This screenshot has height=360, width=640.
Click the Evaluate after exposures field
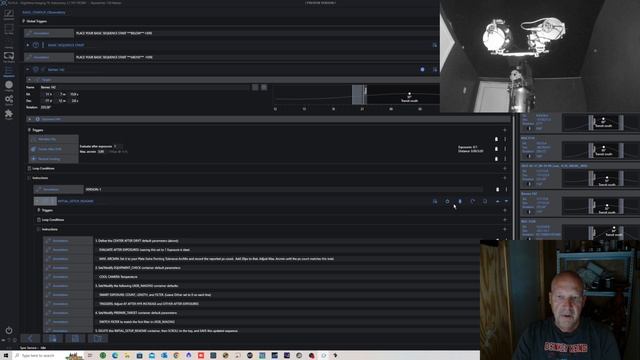[x=118, y=146]
